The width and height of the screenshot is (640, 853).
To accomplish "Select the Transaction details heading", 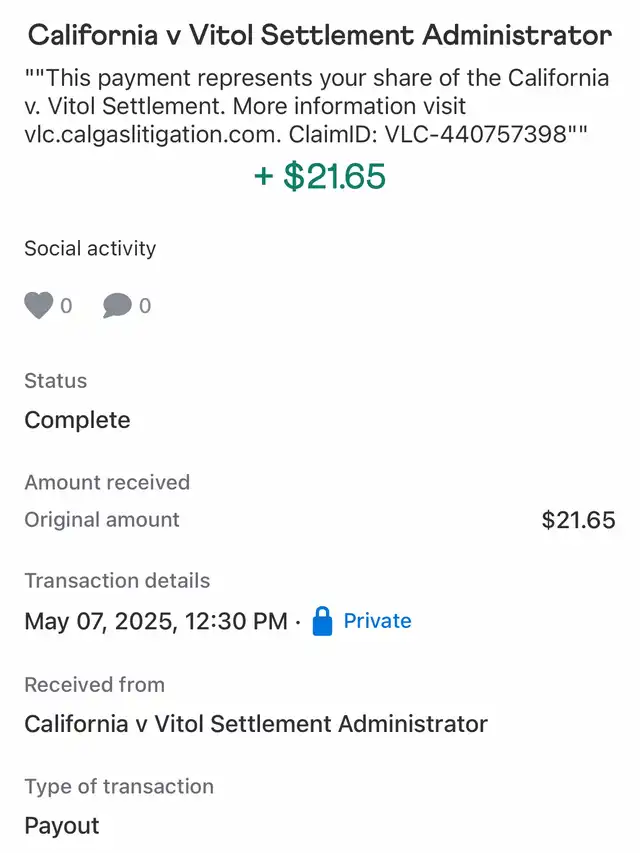I will tap(117, 581).
